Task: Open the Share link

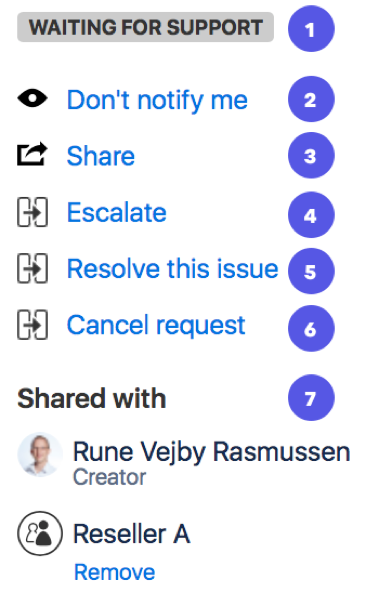Action: [x=101, y=156]
